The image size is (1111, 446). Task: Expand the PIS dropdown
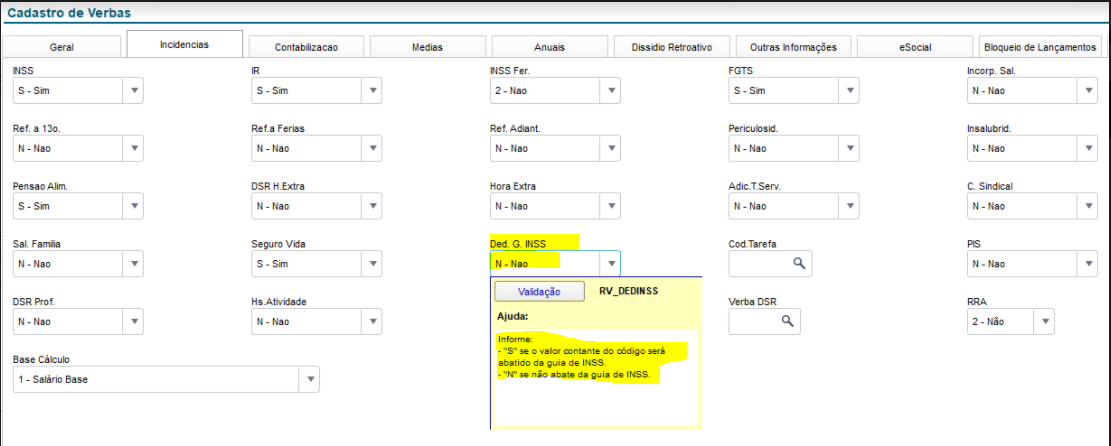tap(1088, 264)
